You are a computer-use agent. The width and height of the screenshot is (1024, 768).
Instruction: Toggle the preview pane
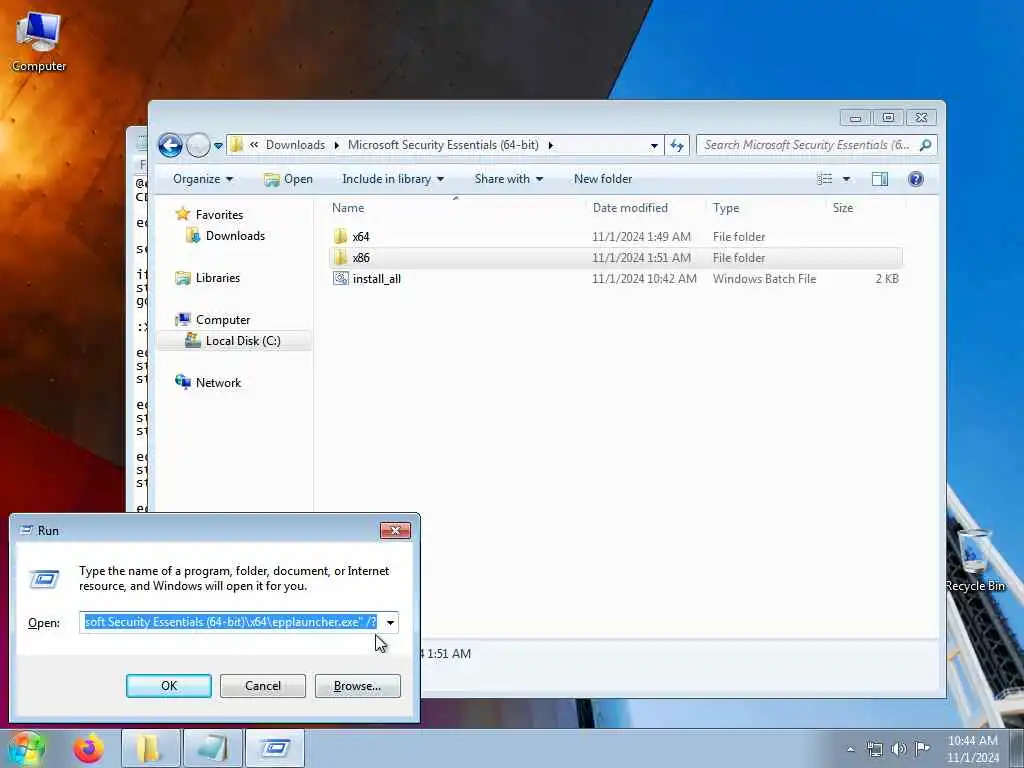[x=880, y=179]
